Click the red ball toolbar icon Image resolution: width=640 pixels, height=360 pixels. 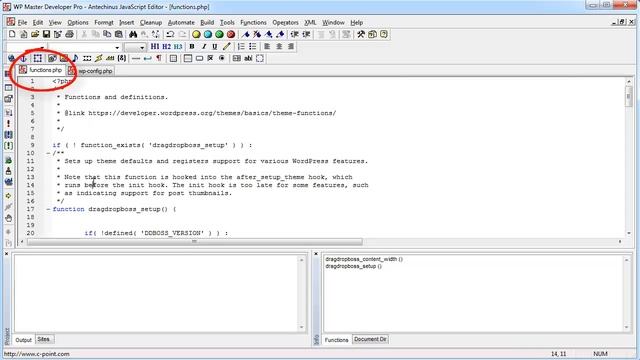tap(231, 34)
